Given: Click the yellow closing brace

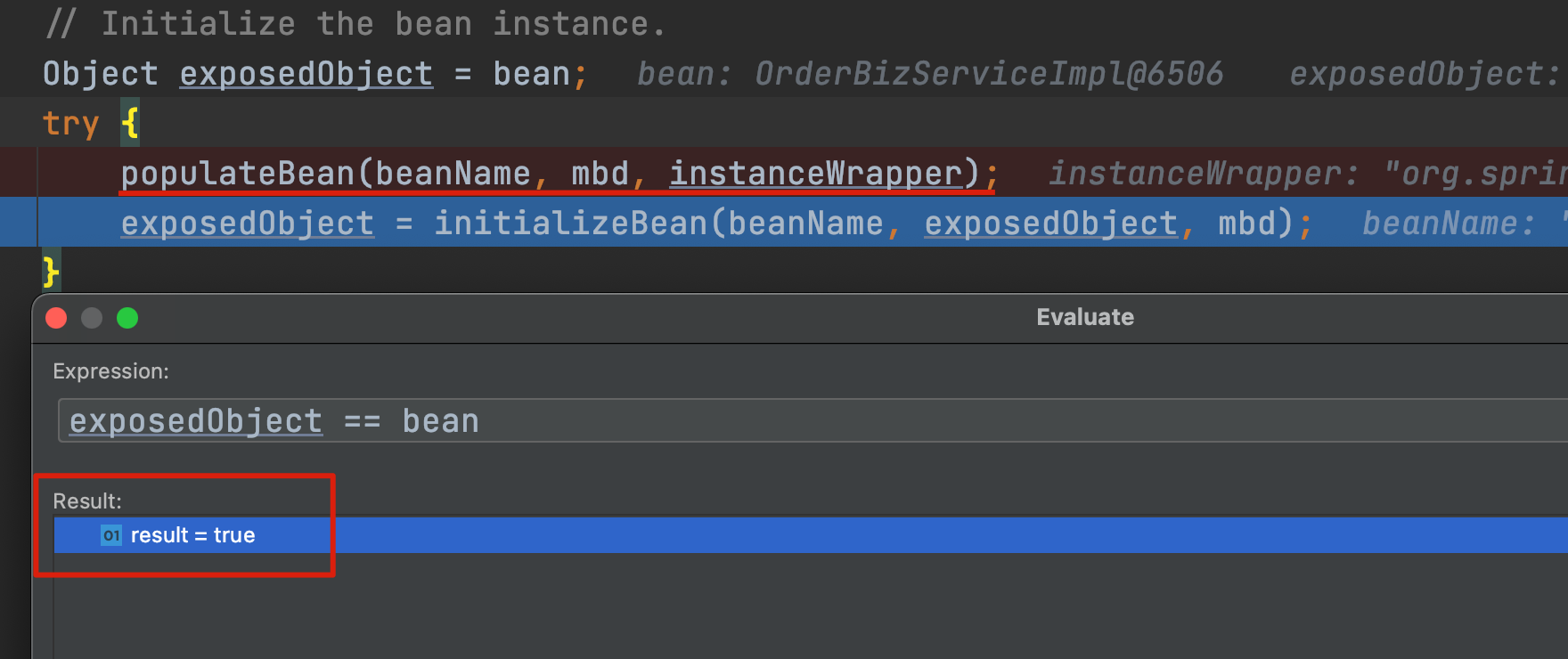Looking at the screenshot, I should click(51, 272).
